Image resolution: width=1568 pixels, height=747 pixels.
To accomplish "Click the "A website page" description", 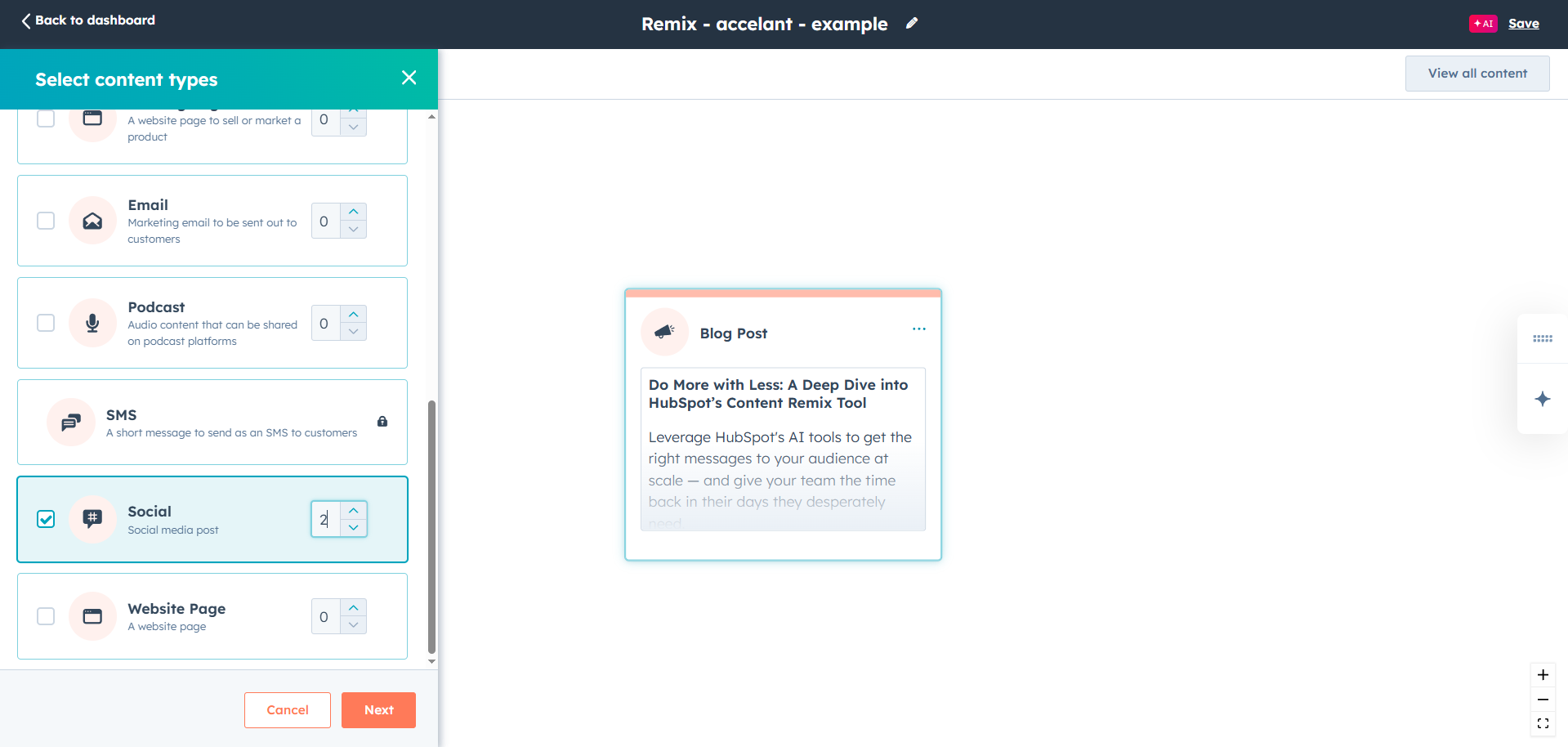I will point(167,626).
